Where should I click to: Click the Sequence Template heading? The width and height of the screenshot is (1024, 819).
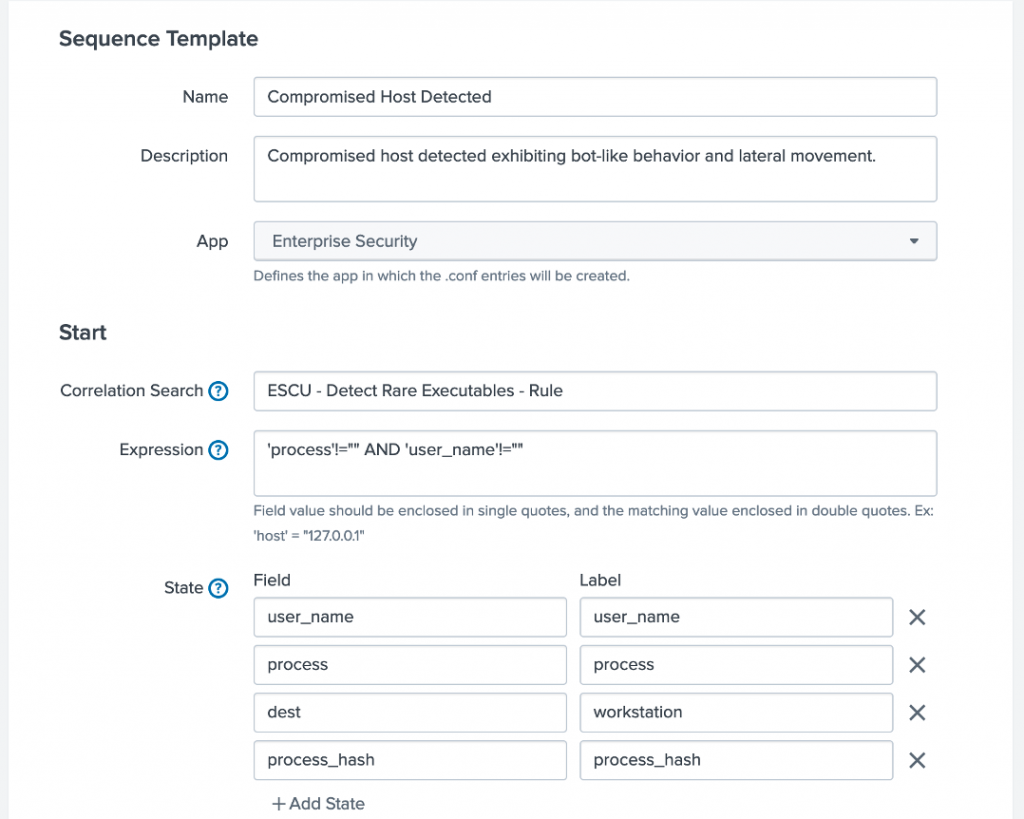pos(158,39)
